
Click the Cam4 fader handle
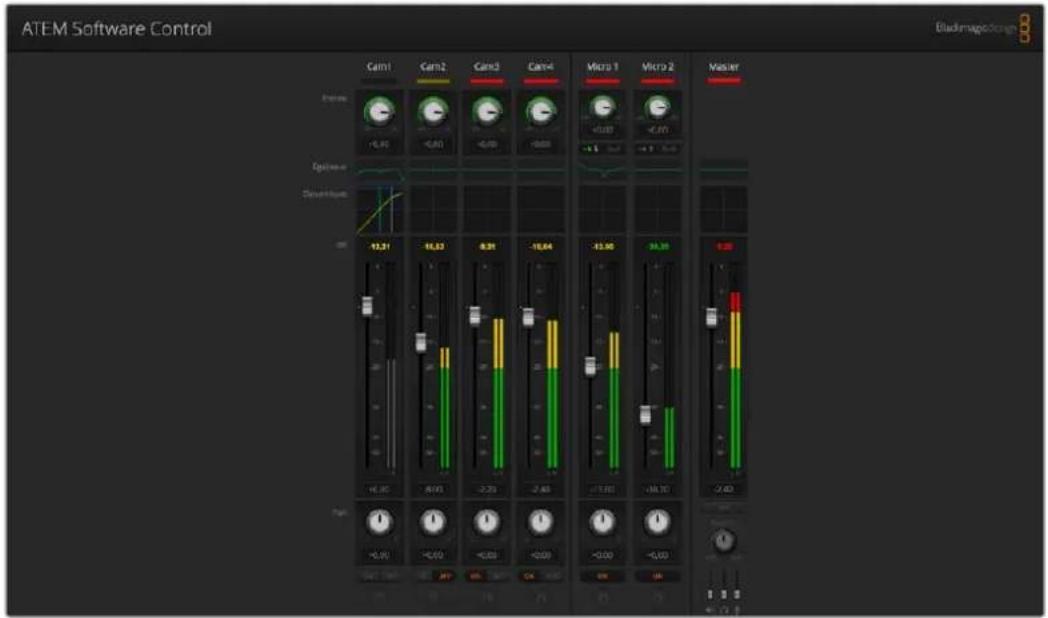(529, 317)
